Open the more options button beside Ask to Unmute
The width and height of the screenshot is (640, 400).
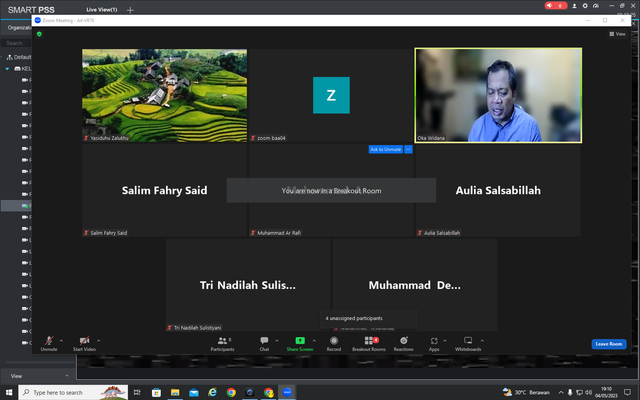(408, 149)
